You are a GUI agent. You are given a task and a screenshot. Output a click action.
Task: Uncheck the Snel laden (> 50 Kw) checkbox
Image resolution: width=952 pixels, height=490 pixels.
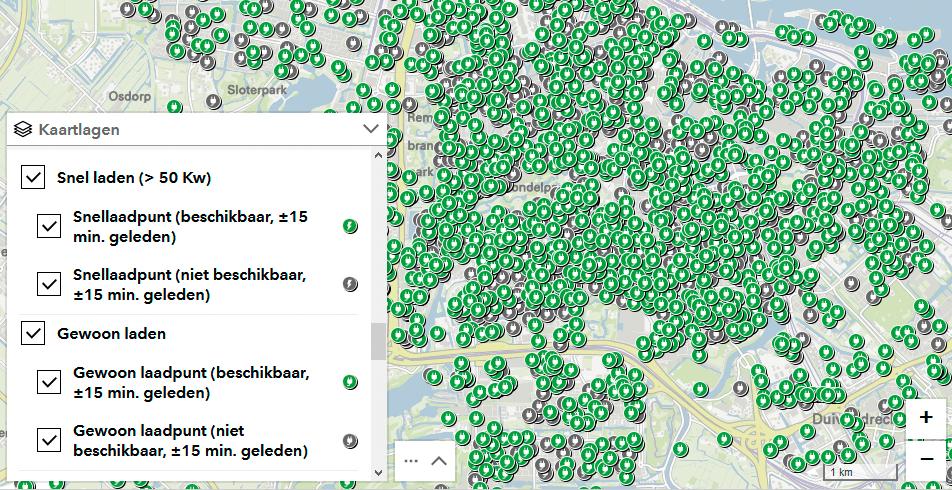33,178
